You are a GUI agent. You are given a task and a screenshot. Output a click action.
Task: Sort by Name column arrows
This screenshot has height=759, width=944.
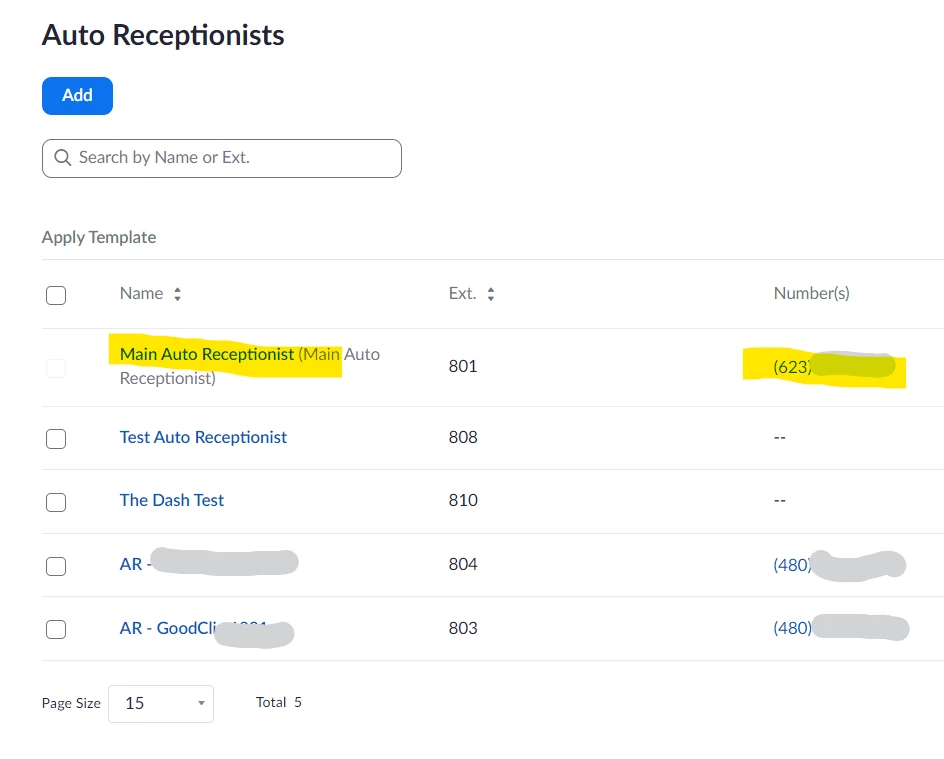177,294
